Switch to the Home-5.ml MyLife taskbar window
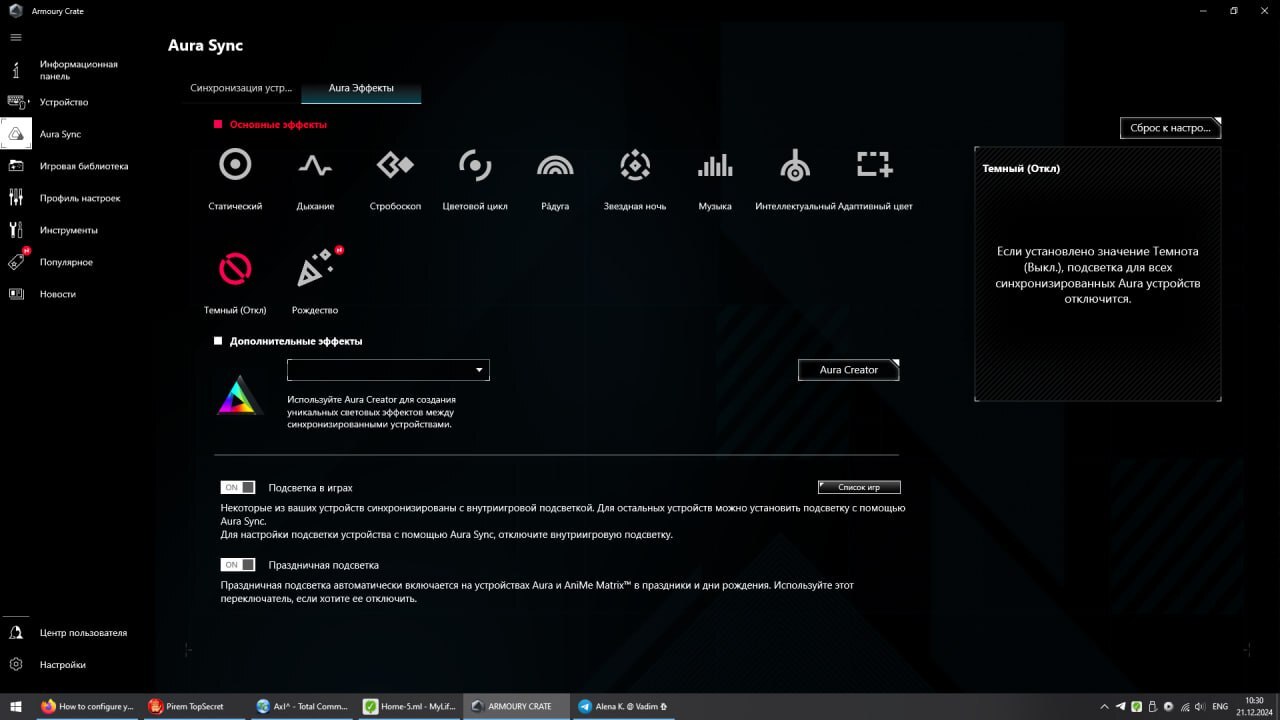Viewport: 1280px width, 720px height. click(409, 706)
